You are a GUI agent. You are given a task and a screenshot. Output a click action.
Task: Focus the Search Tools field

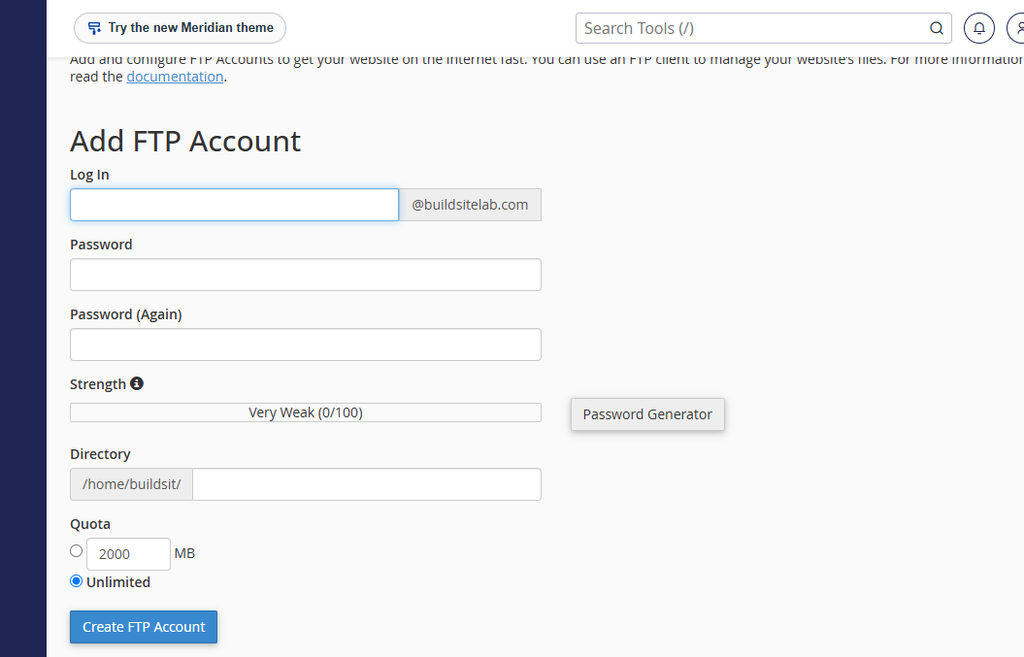click(763, 28)
